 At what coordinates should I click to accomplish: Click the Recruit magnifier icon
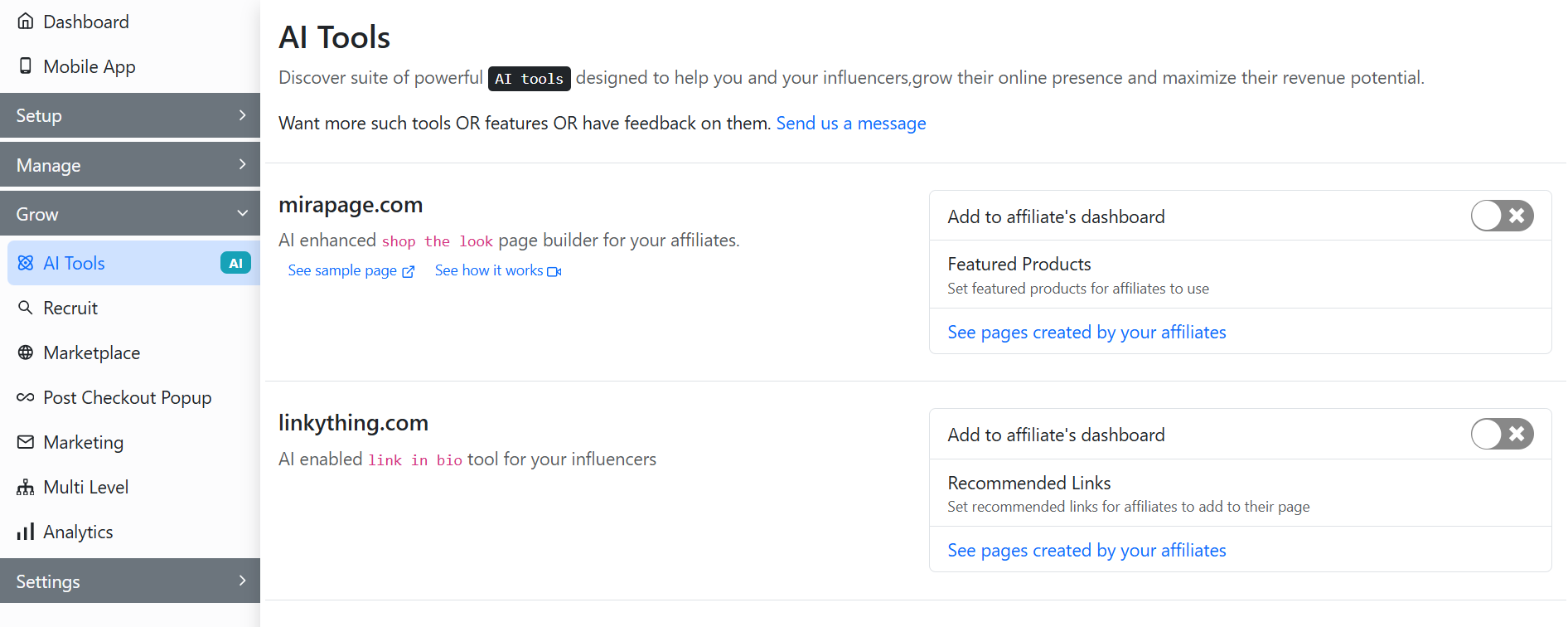pyautogui.click(x=26, y=308)
